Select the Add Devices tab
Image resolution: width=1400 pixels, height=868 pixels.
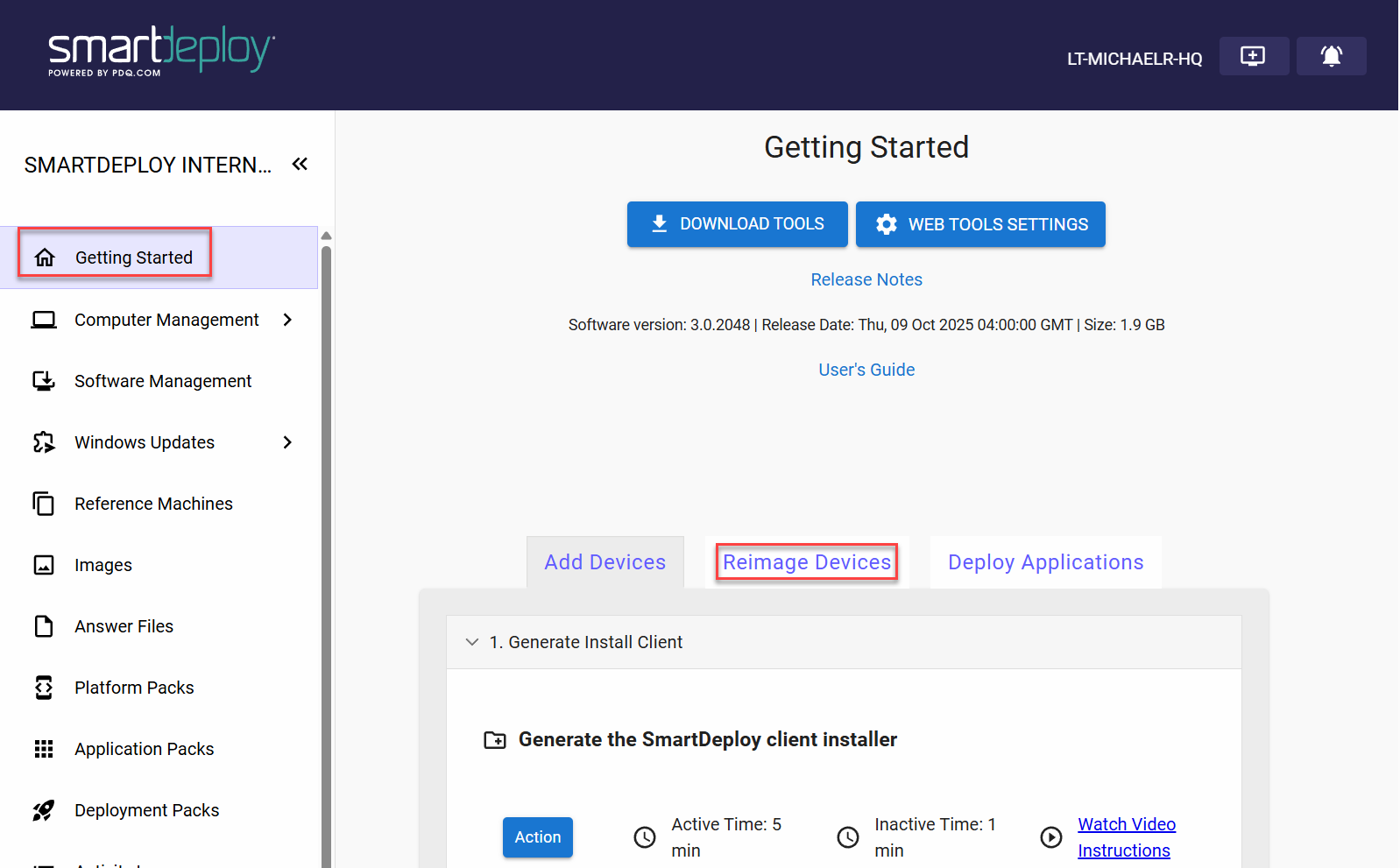coord(605,562)
